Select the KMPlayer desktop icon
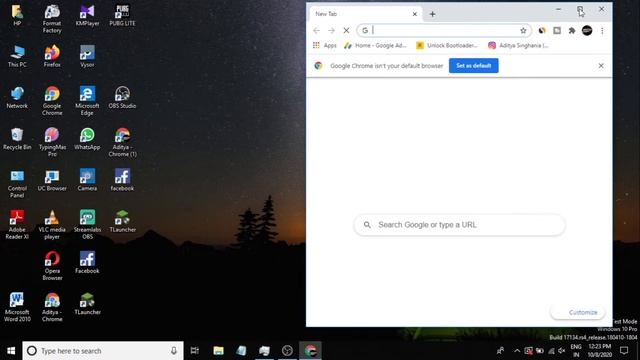 [87, 16]
